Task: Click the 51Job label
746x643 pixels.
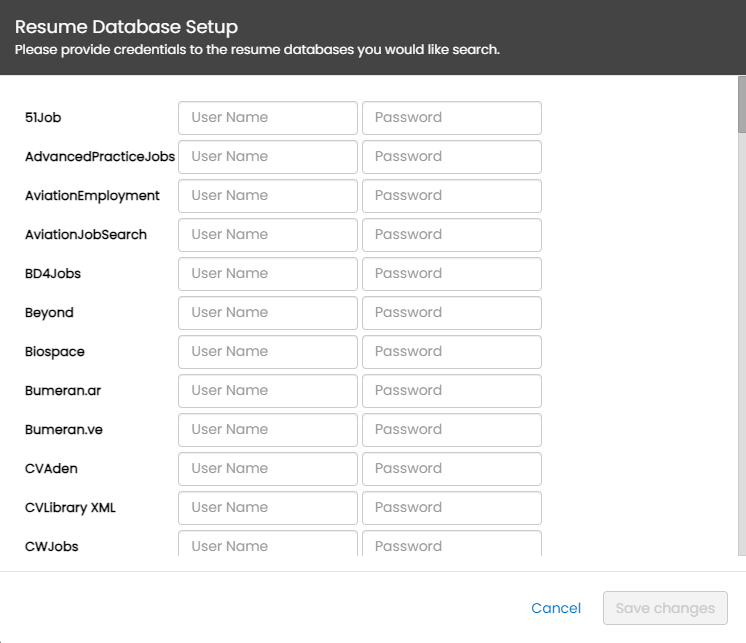Action: [x=43, y=117]
